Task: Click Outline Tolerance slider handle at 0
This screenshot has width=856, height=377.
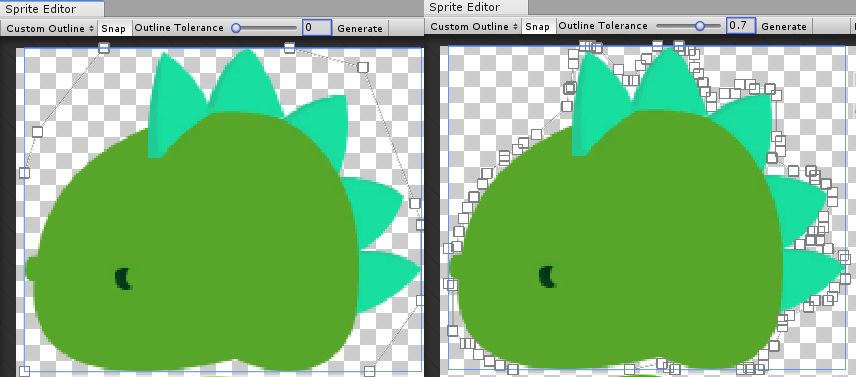Action: [x=236, y=28]
